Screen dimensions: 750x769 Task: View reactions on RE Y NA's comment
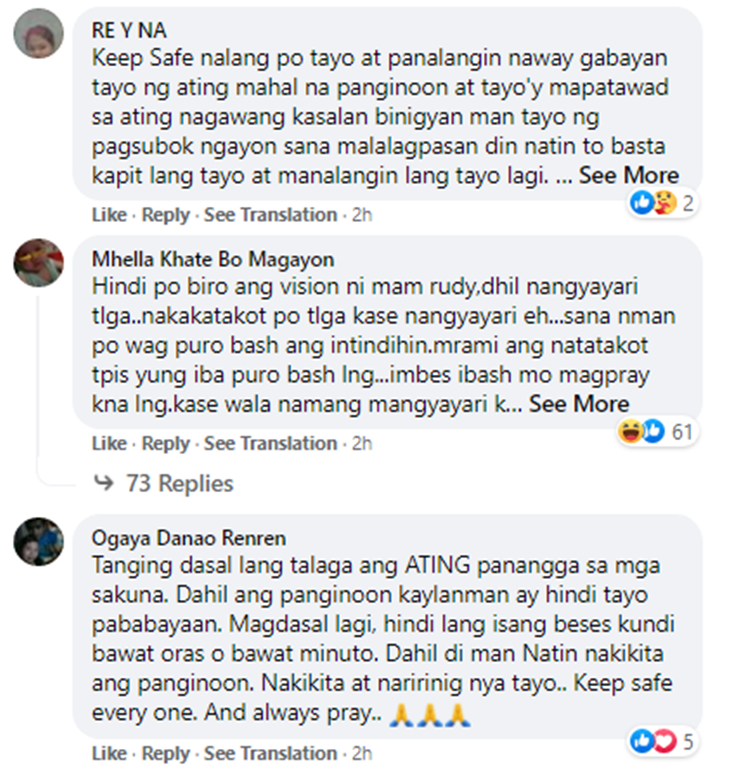[x=662, y=203]
